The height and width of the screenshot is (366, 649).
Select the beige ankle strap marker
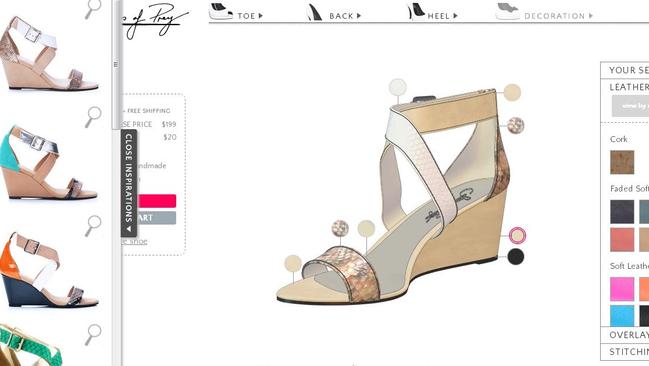pyautogui.click(x=512, y=92)
